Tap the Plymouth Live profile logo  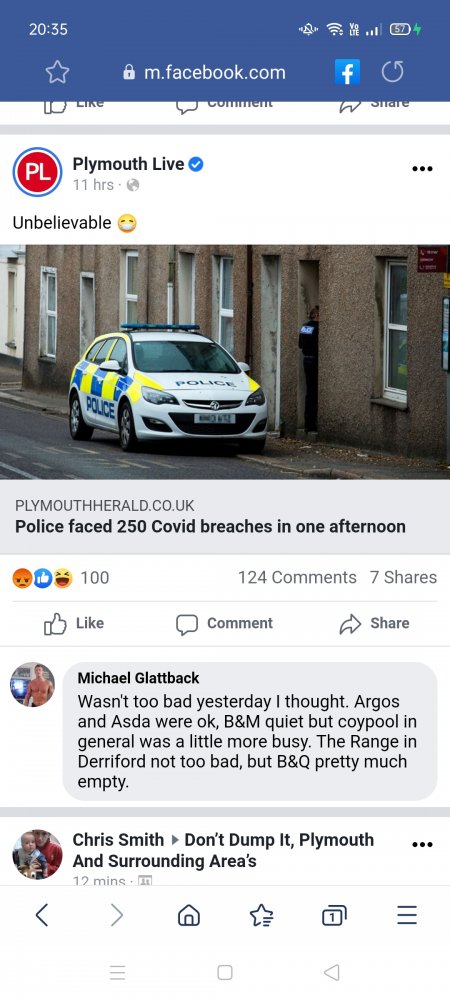pyautogui.click(x=38, y=172)
